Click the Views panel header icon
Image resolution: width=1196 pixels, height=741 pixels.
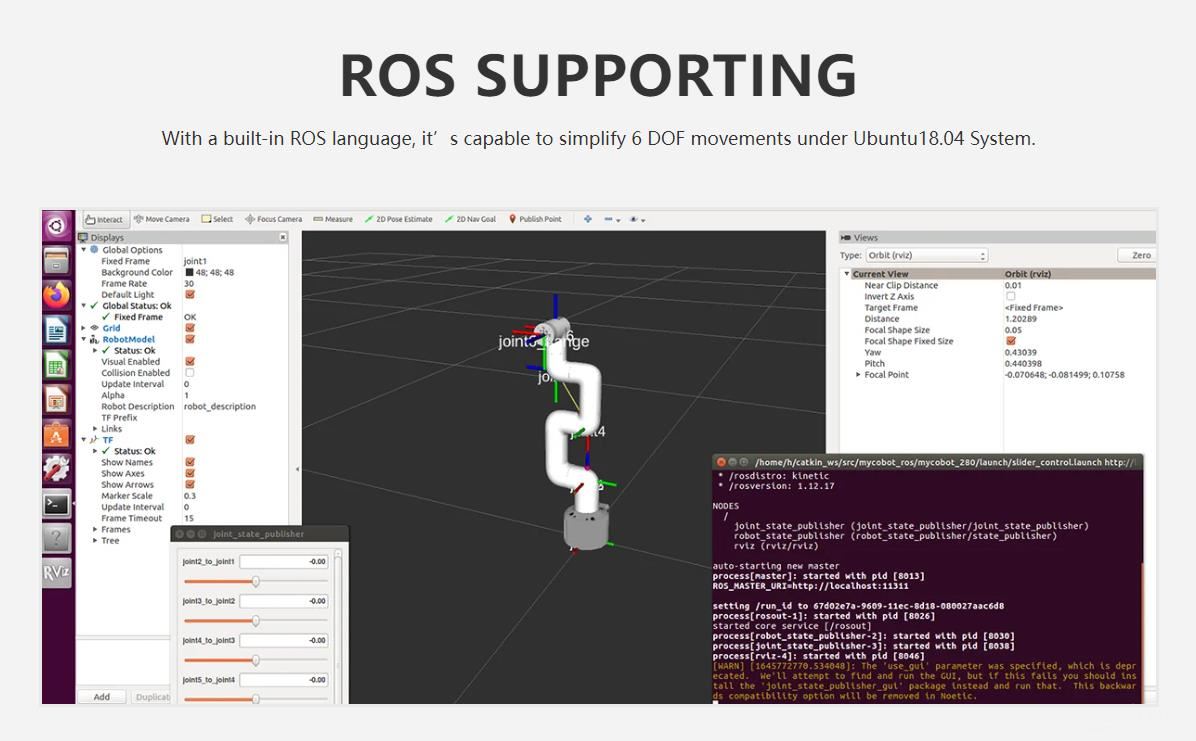[845, 237]
